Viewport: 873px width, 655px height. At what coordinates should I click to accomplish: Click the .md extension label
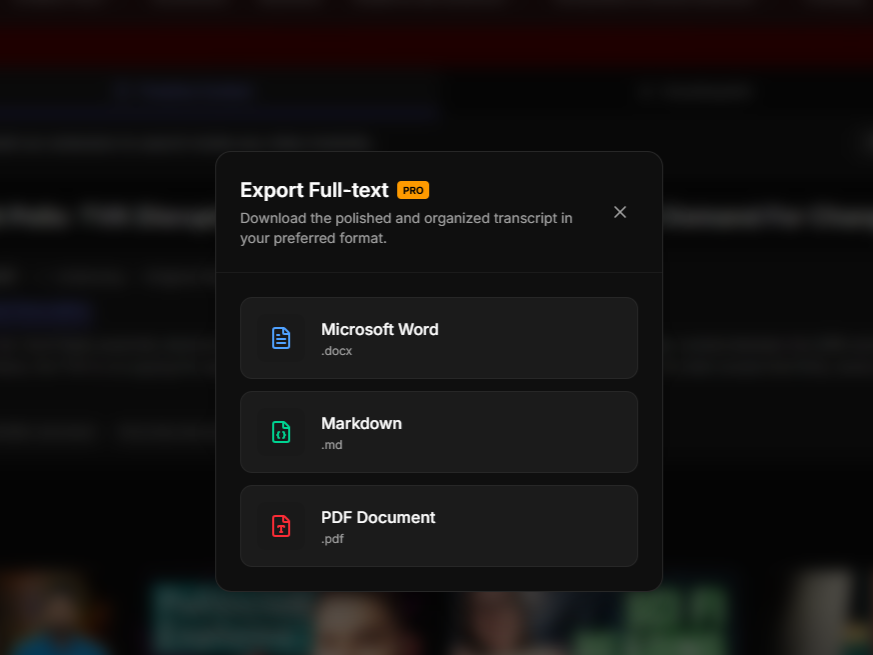tap(331, 445)
